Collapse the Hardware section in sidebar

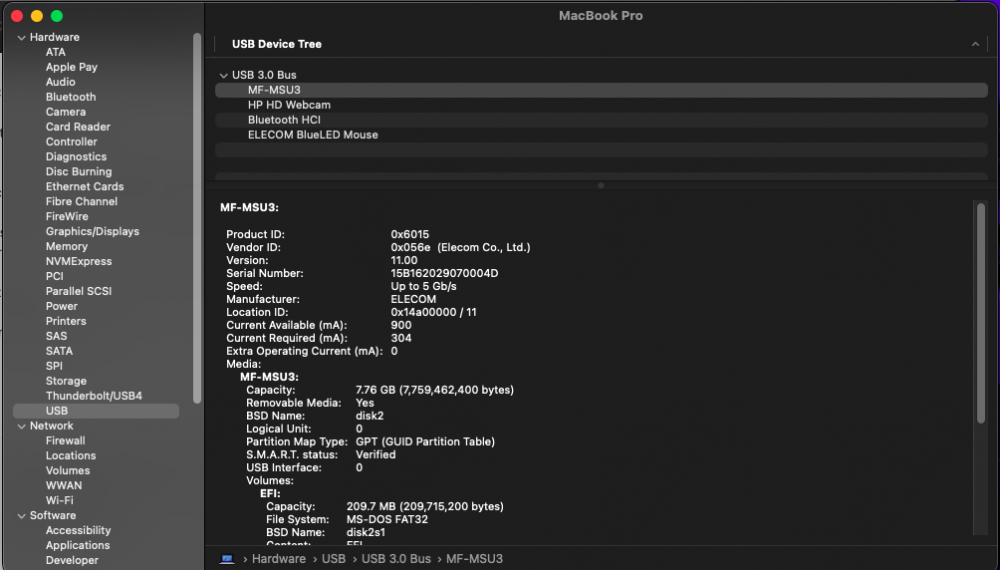pyautogui.click(x=21, y=38)
